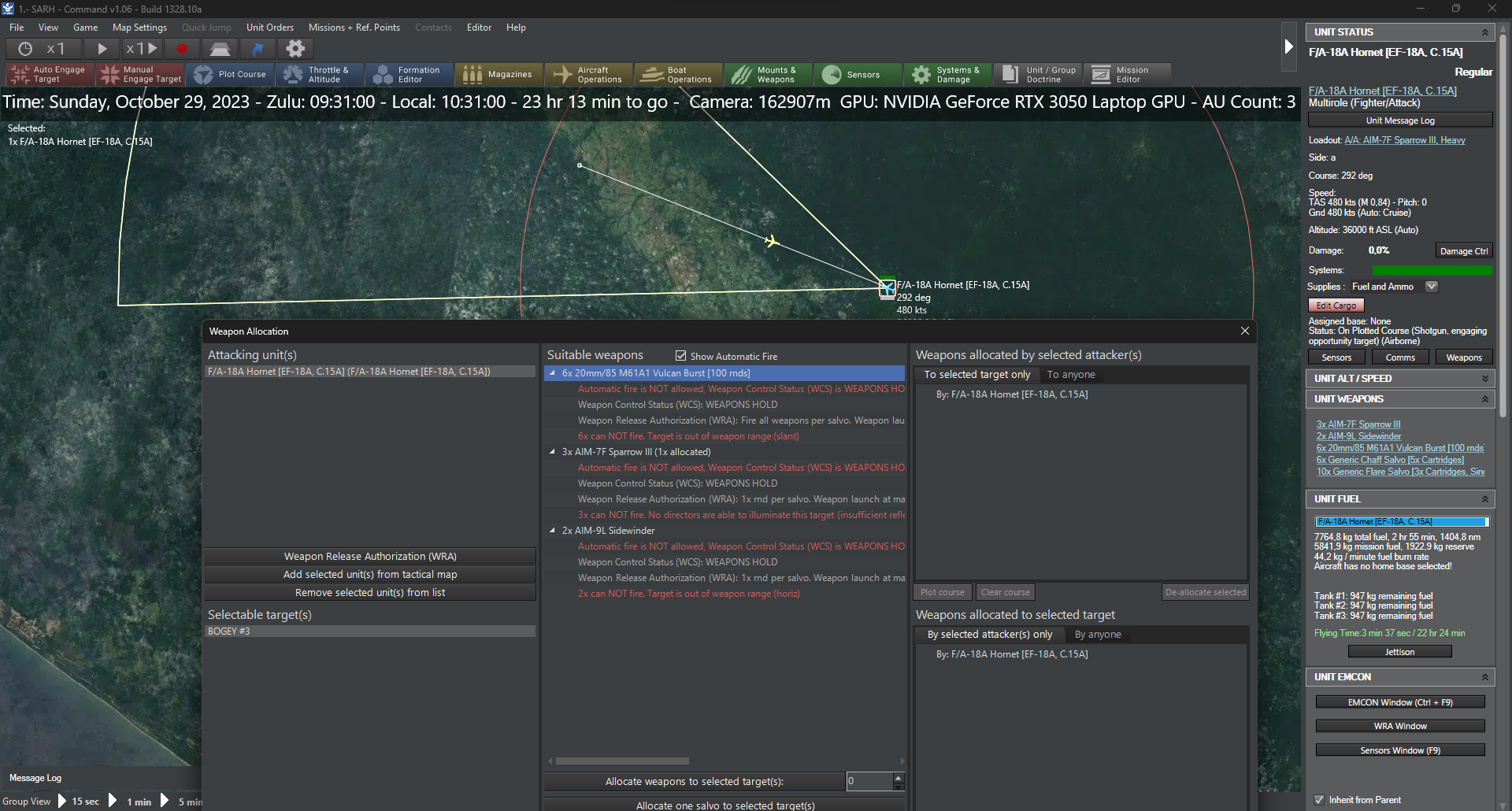Click Weapon Release Authorization (WRA) button
This screenshot has width=1512, height=811.
370,557
